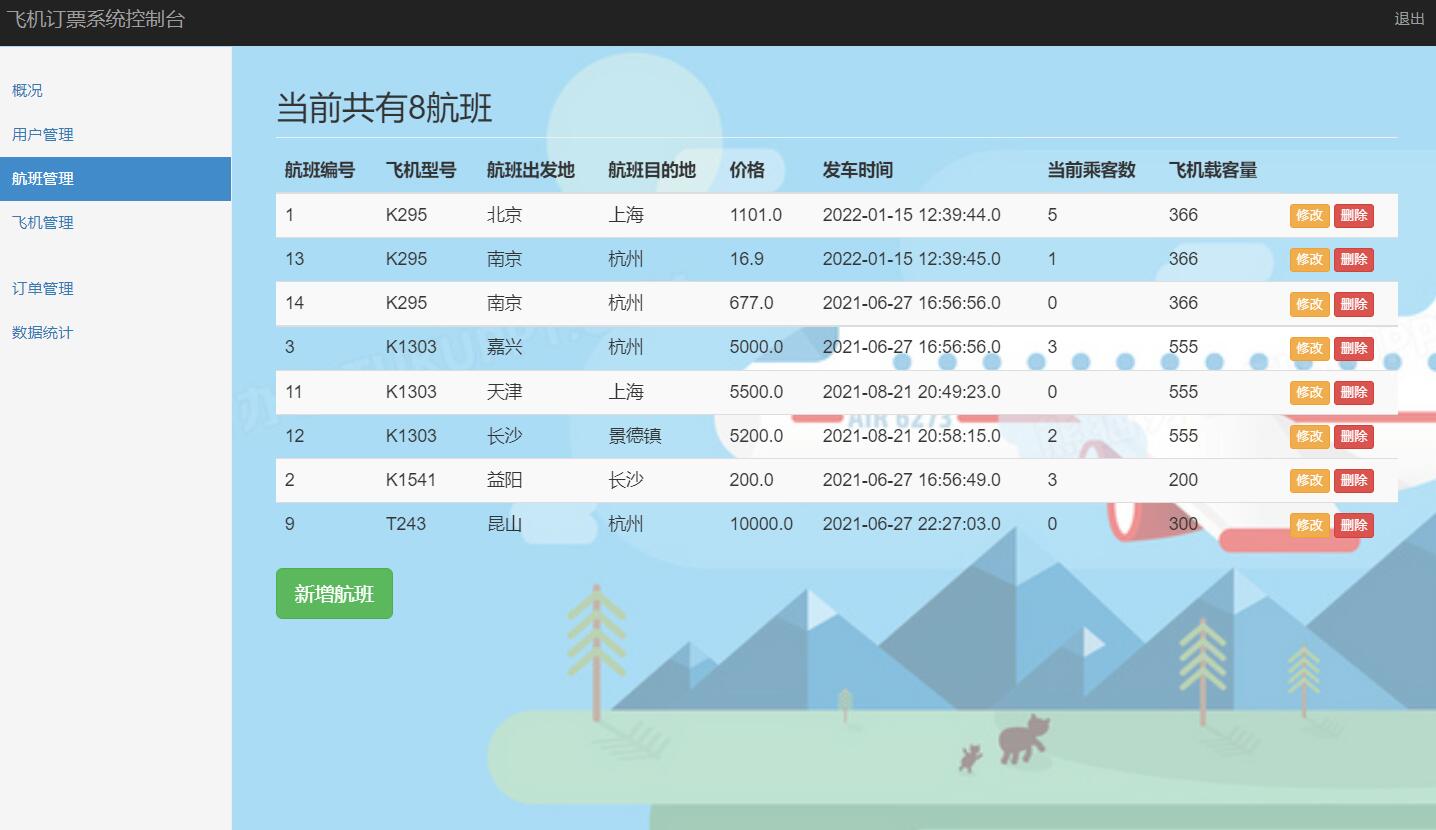
Task: Click 修改 on flight 11 from 天津
Action: [1309, 392]
